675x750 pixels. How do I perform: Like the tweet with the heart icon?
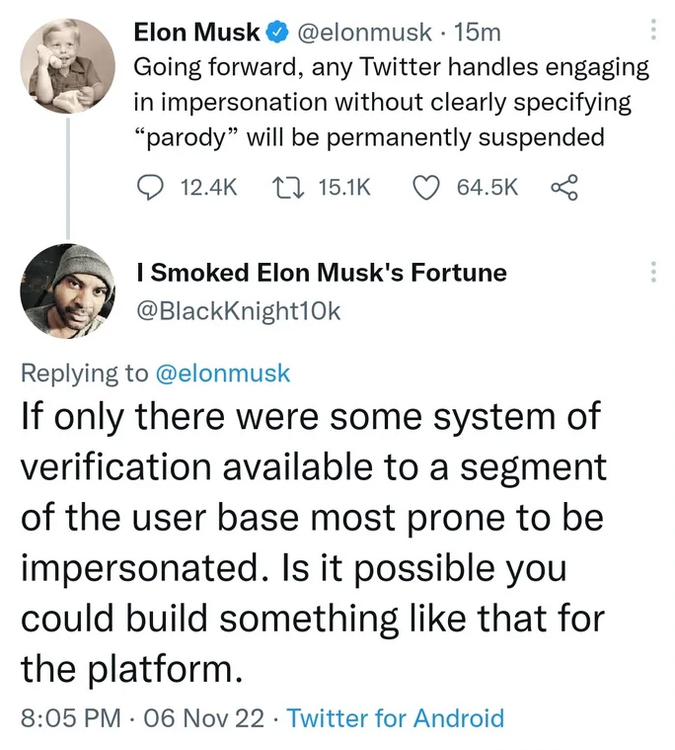tap(426, 187)
